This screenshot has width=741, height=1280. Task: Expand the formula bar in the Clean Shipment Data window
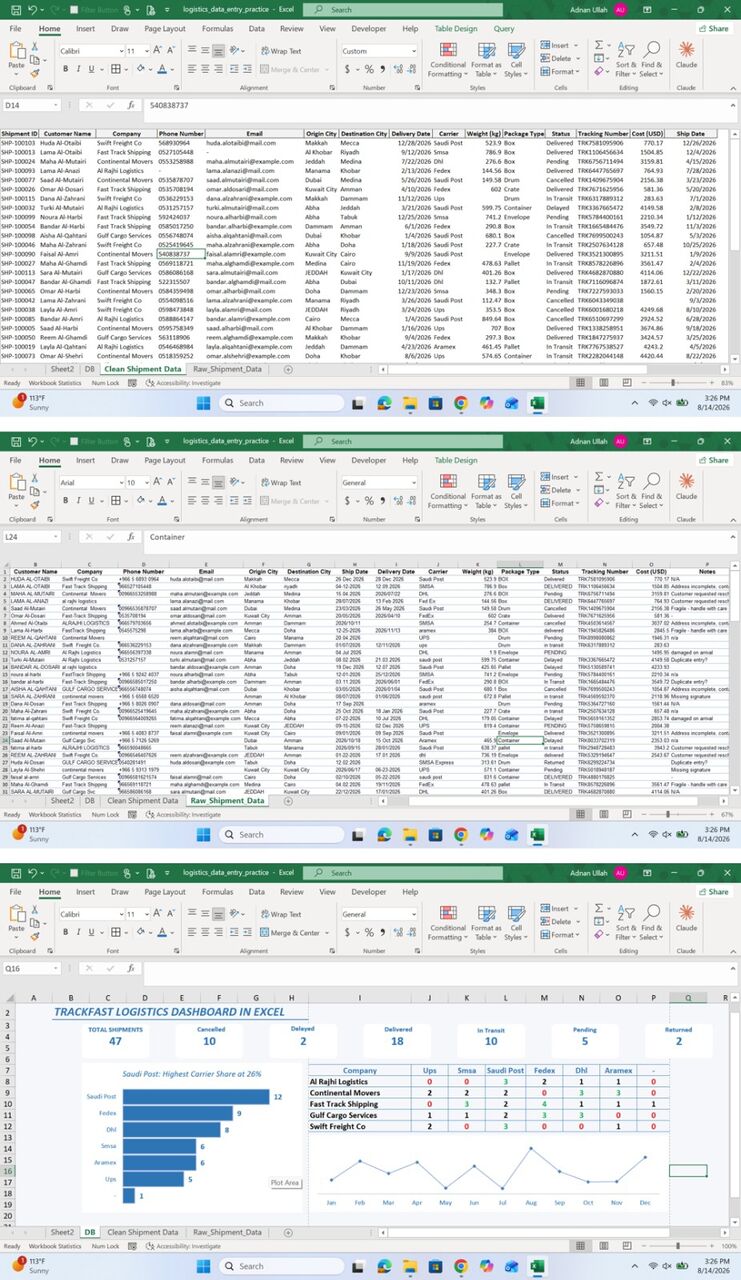coord(731,104)
